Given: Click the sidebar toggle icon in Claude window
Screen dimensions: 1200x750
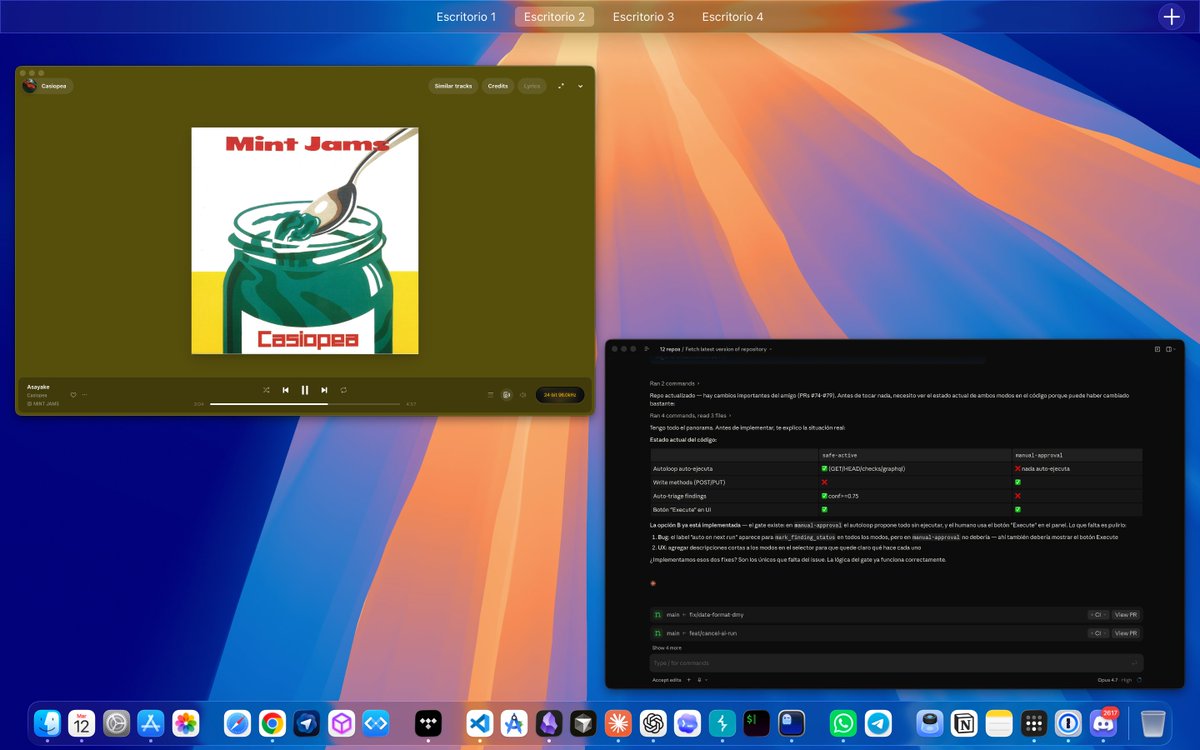Looking at the screenshot, I should click(x=647, y=349).
